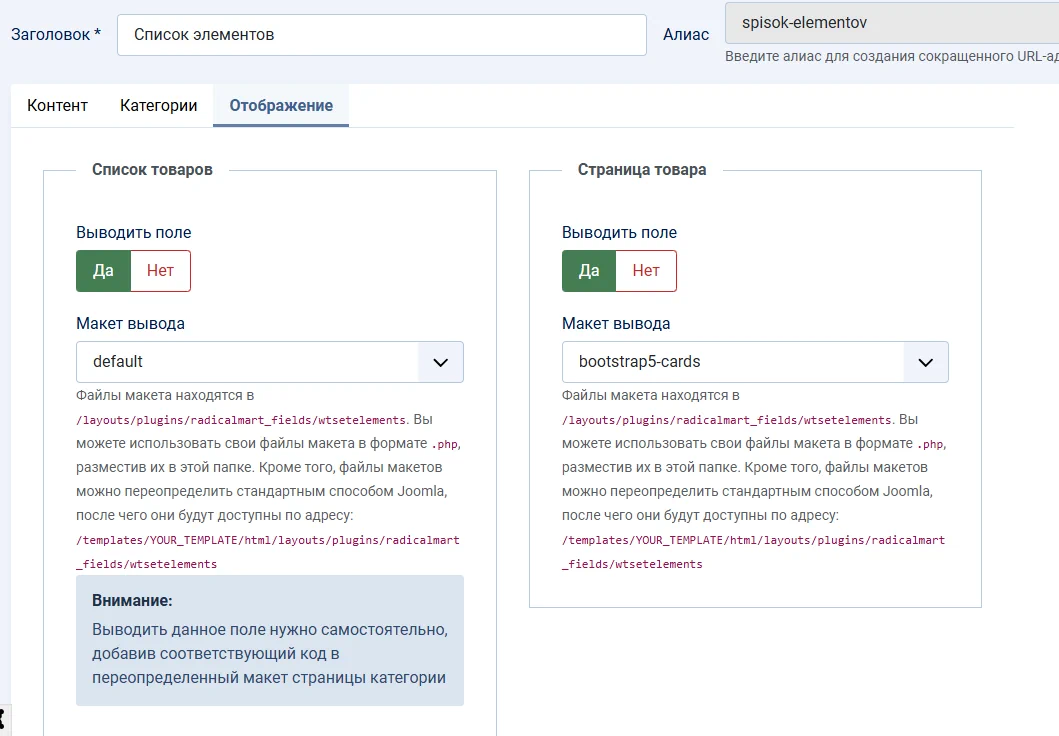Click the Заголовок input containing Список элементов
Screen dimensions: 1059x736
coord(380,34)
